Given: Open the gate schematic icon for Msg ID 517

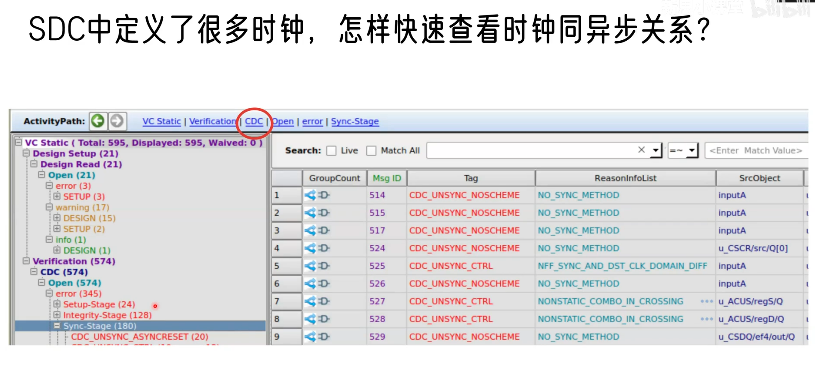Looking at the screenshot, I should click(x=324, y=231).
